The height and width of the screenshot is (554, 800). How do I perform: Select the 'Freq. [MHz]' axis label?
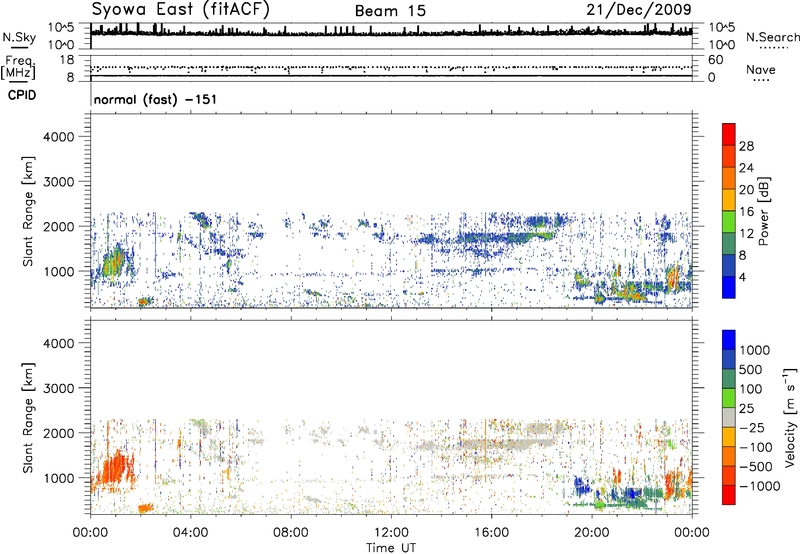click(x=20, y=68)
